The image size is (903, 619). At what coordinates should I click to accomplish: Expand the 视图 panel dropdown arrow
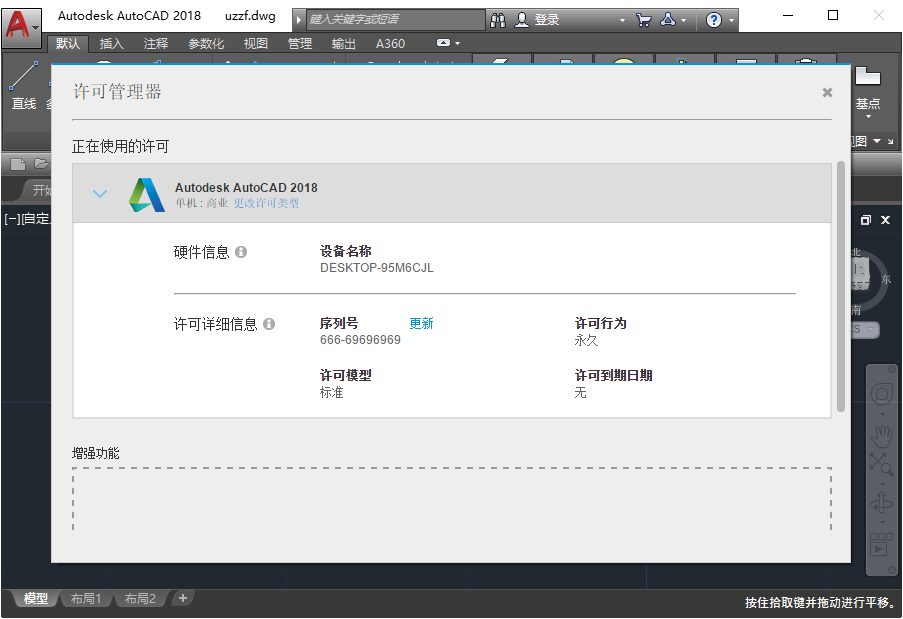(x=877, y=140)
